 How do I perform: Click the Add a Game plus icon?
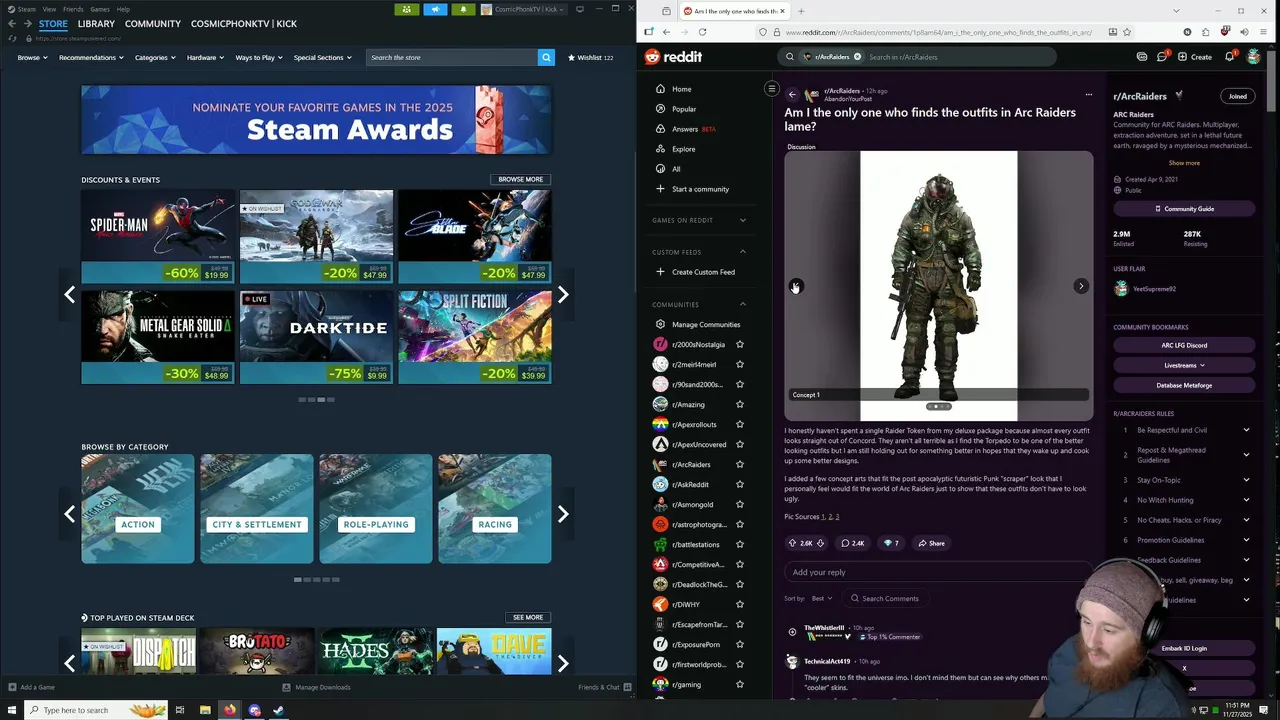tap(12, 687)
